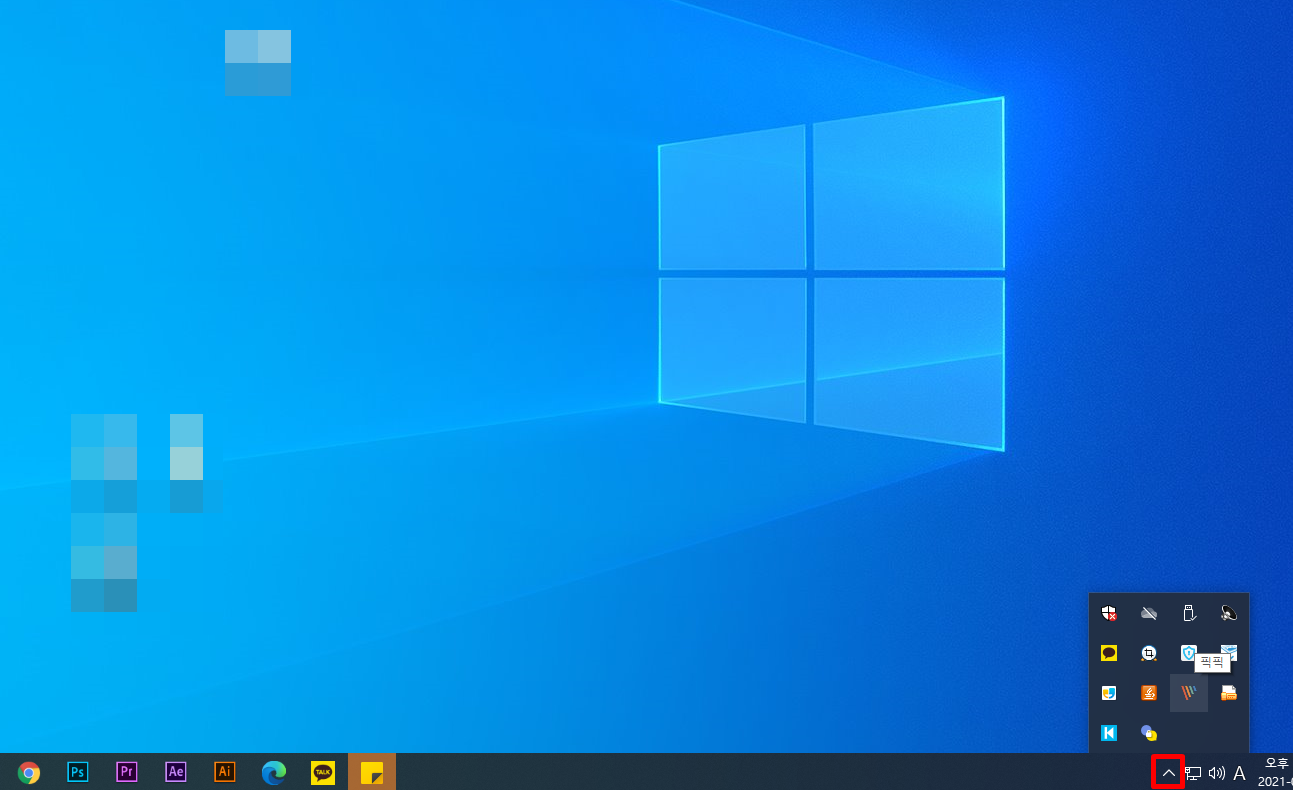Click the orange Java coffee cup tray icon
This screenshot has height=790, width=1293.
point(1149,693)
